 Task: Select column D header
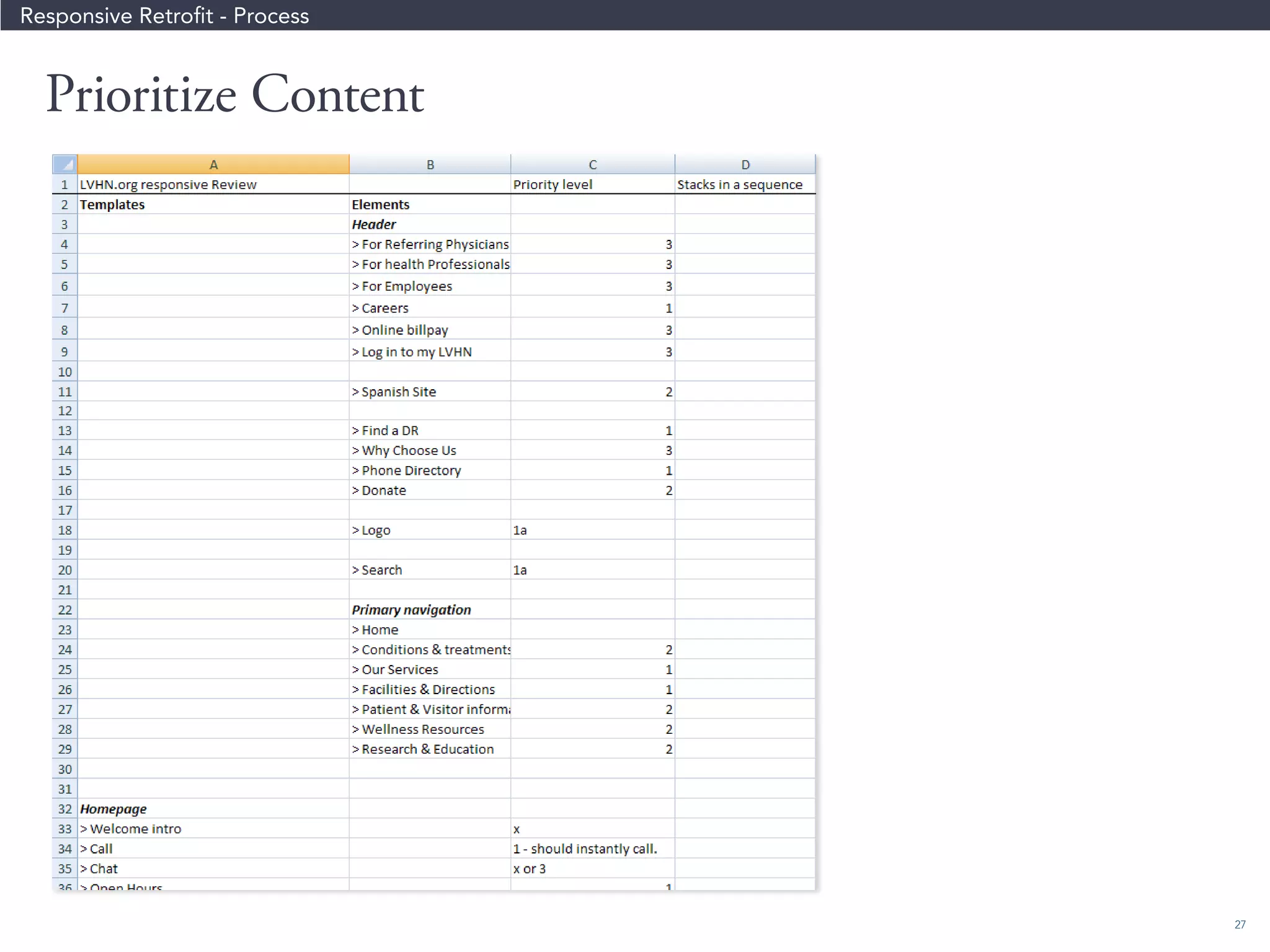[745, 164]
